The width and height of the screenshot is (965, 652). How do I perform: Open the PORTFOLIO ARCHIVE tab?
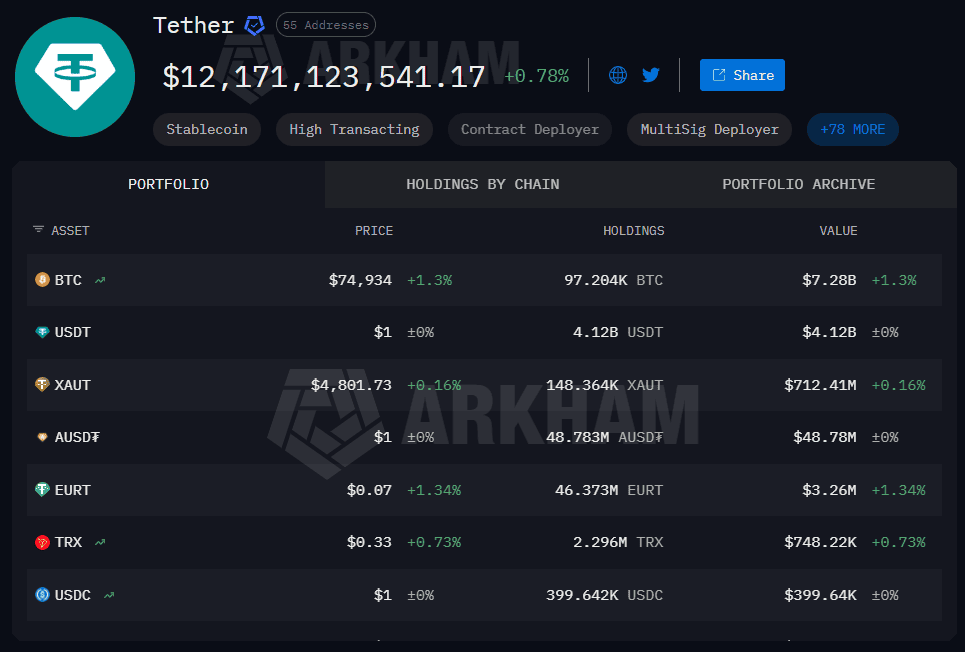click(x=798, y=184)
